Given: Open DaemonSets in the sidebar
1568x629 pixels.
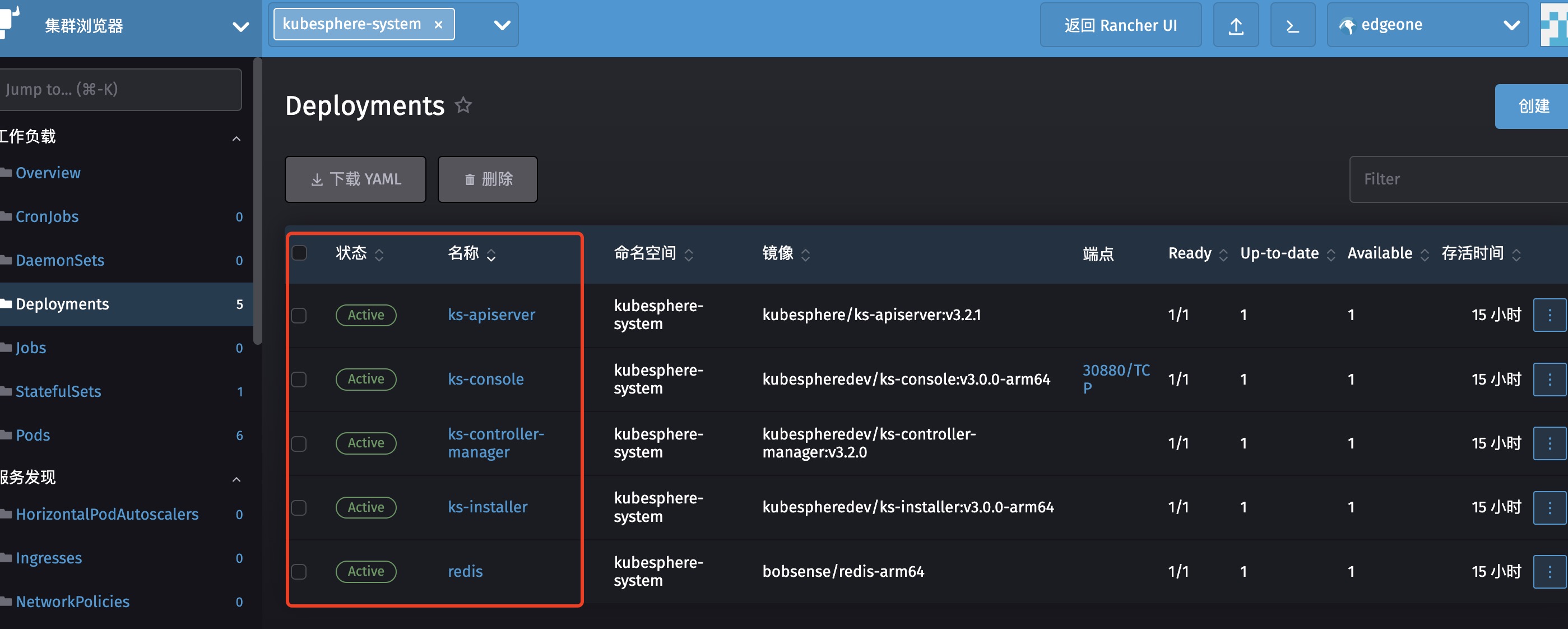Looking at the screenshot, I should click(x=59, y=261).
